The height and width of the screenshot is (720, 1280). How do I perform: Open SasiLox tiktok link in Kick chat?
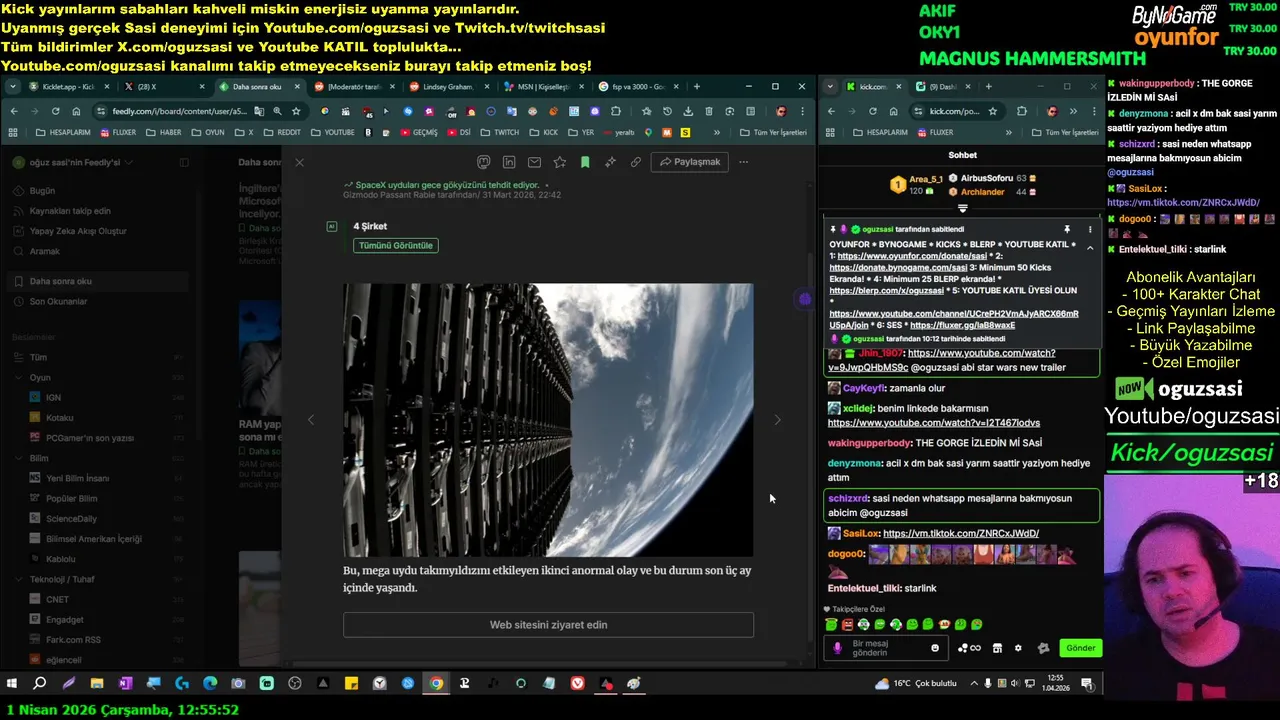[961, 533]
